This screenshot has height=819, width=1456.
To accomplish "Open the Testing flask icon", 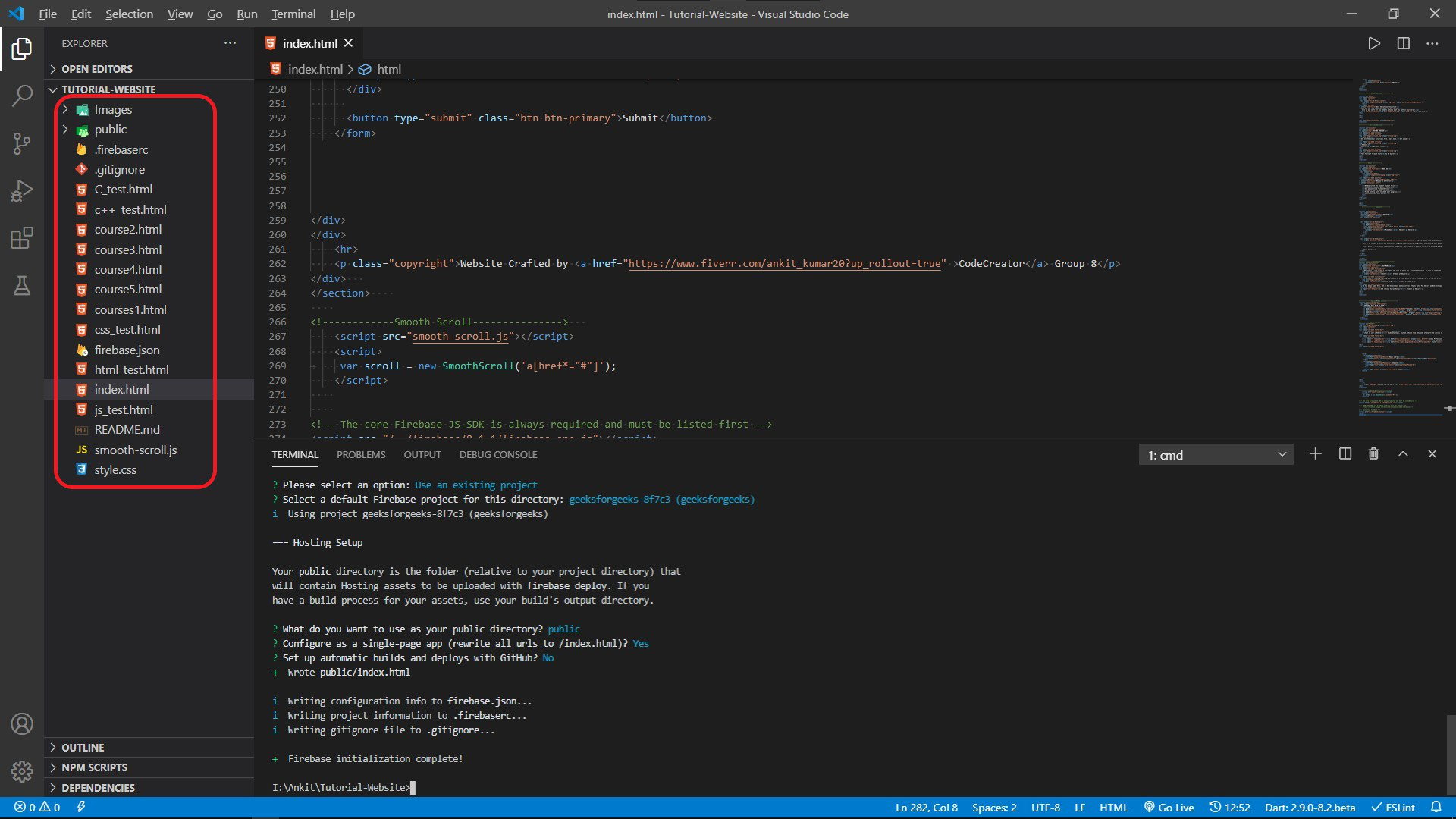I will (x=22, y=286).
